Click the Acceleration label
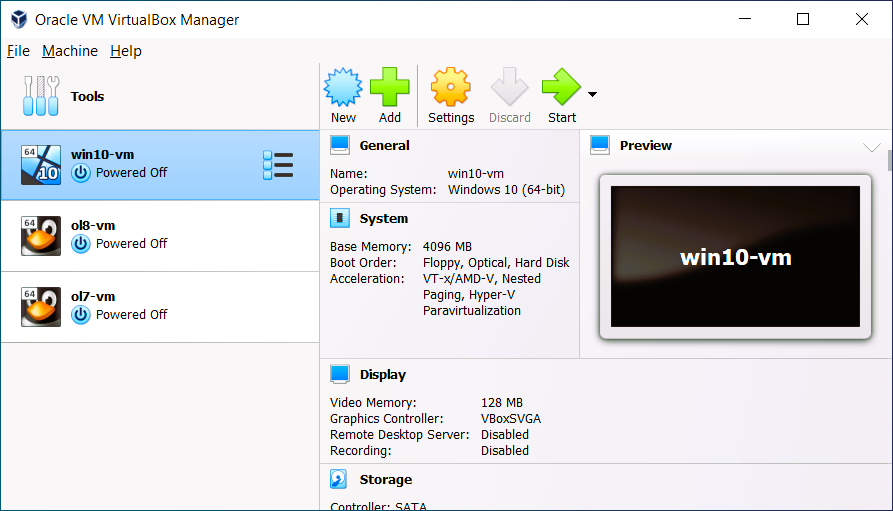 [367, 279]
